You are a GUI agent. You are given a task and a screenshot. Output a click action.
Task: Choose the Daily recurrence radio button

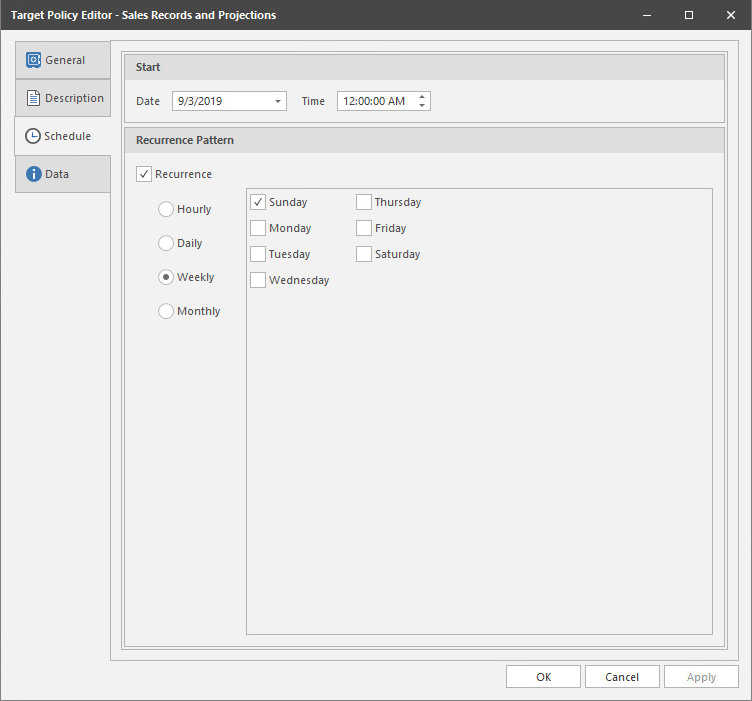166,243
